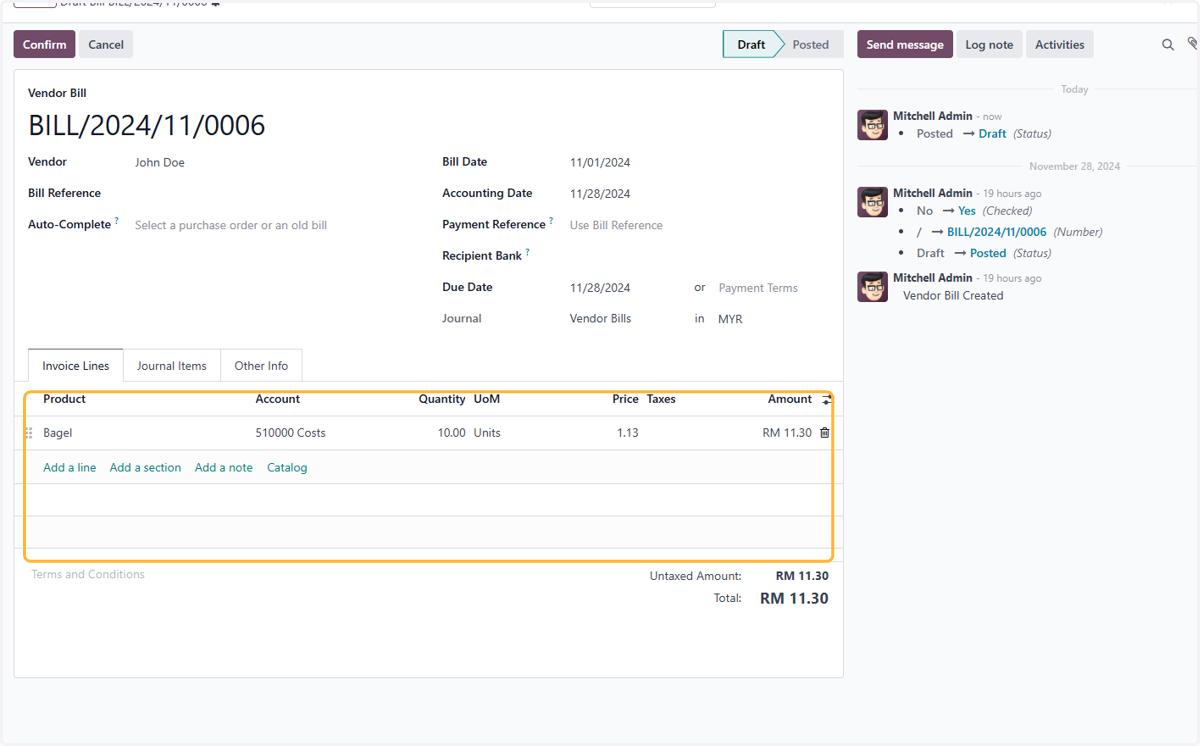The image size is (1200, 746).
Task: Grab the drag handle of the Bagel row
Action: coord(29,433)
